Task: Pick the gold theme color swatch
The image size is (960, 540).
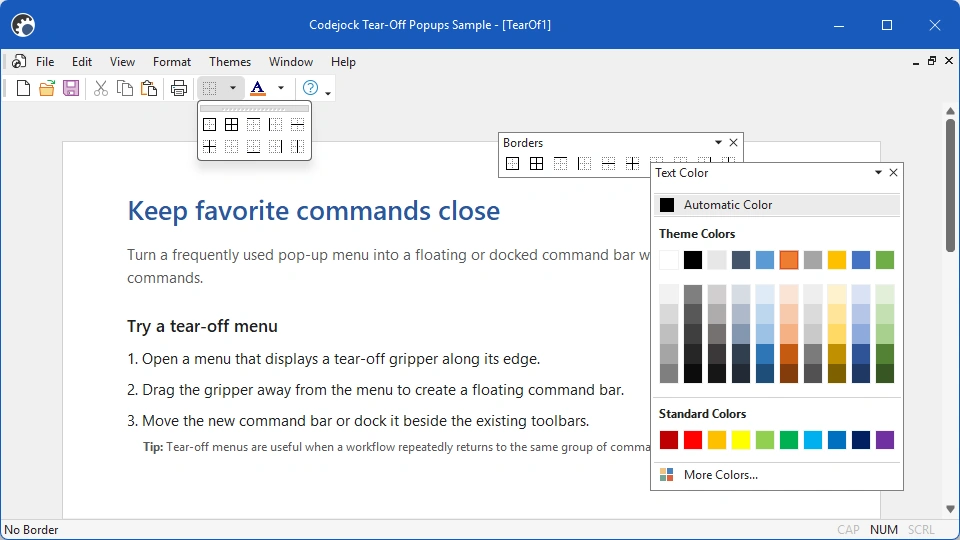Action: [837, 260]
